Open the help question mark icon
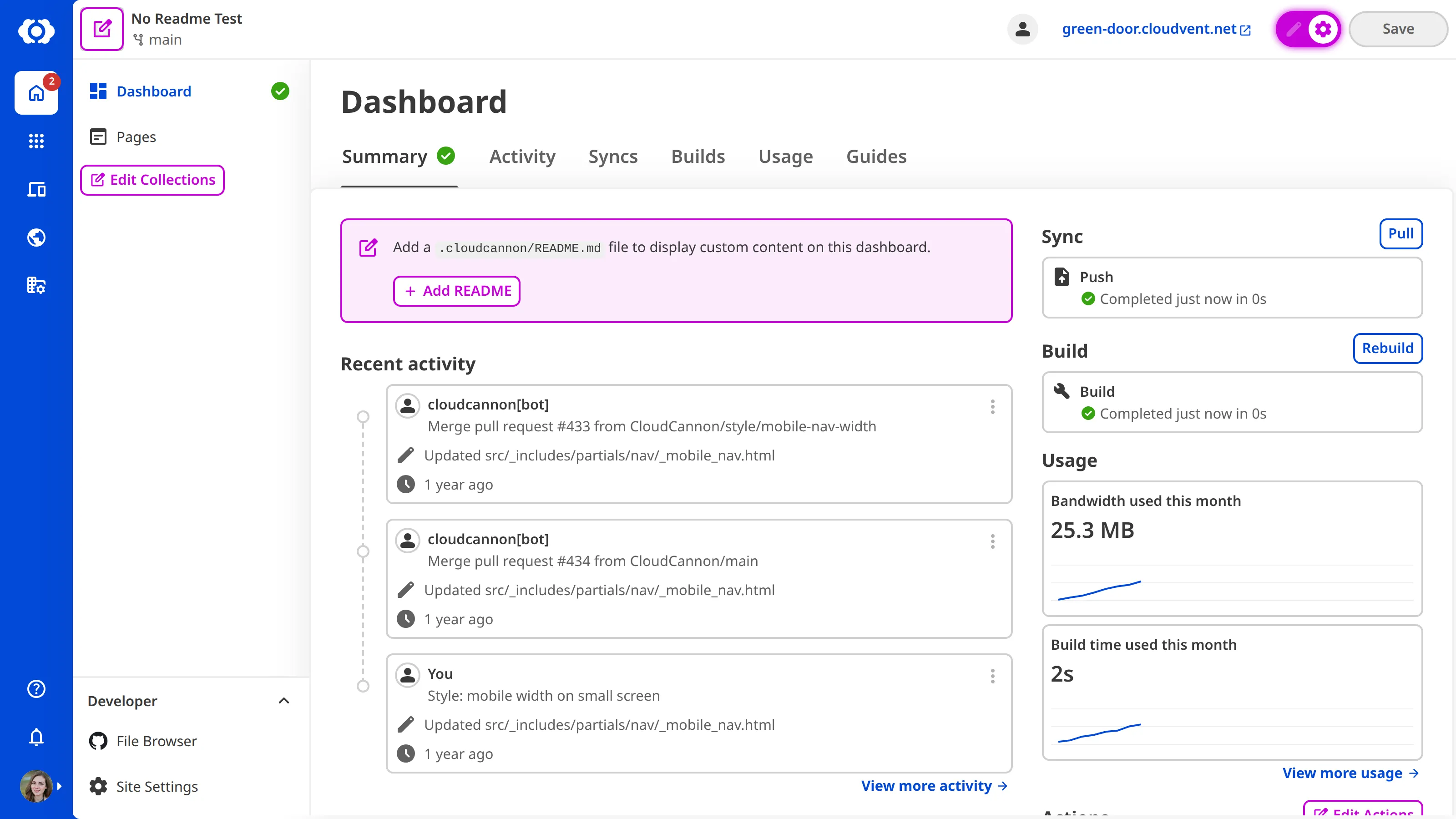This screenshot has height=819, width=1456. pos(36,688)
